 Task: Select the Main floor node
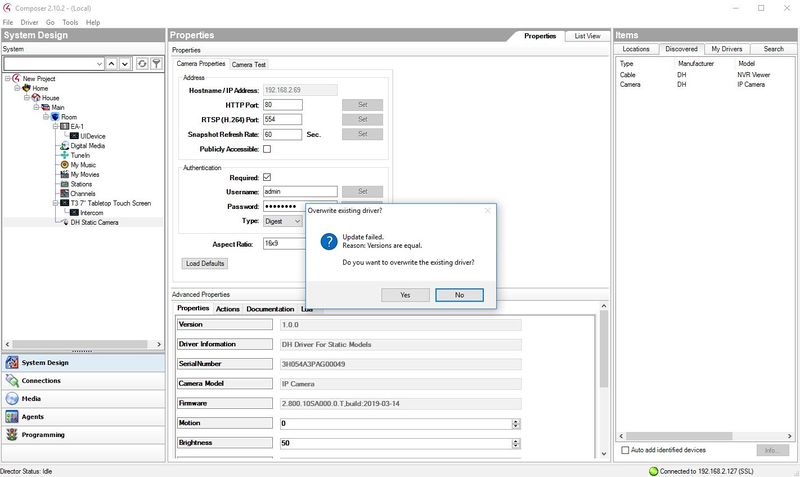click(58, 107)
